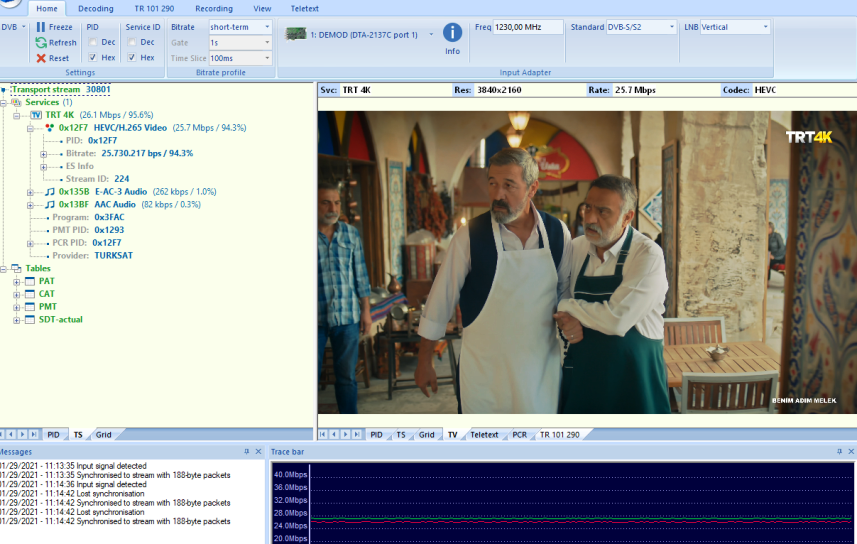Pin the Trace bar panel

(x=840, y=452)
